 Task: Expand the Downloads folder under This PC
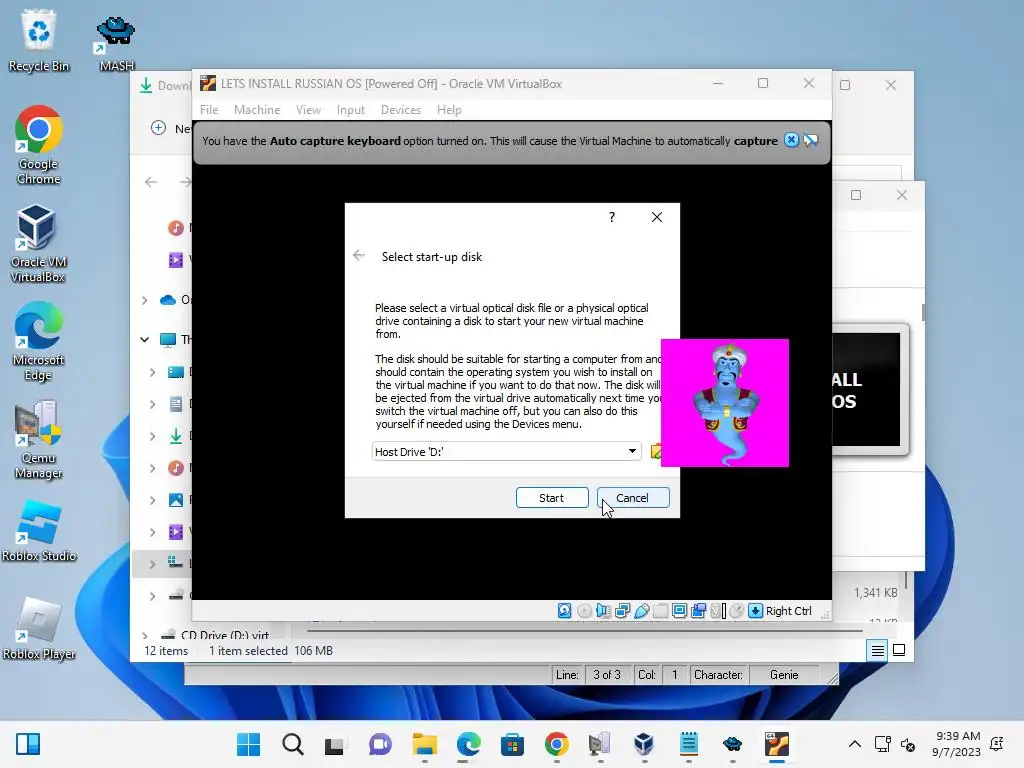(x=152, y=436)
